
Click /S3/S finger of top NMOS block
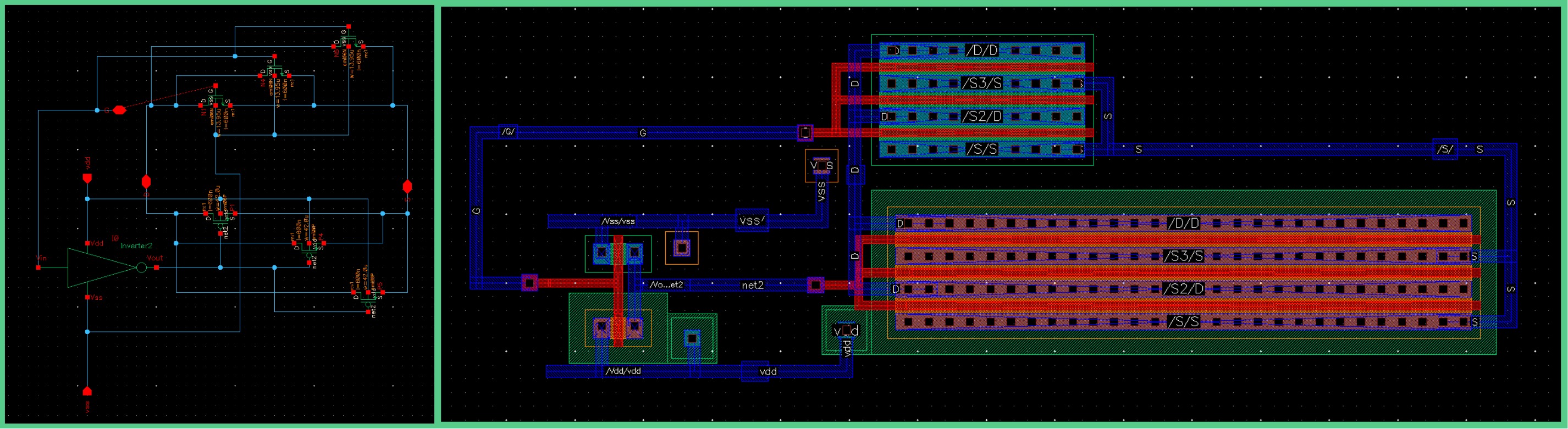coord(982,83)
